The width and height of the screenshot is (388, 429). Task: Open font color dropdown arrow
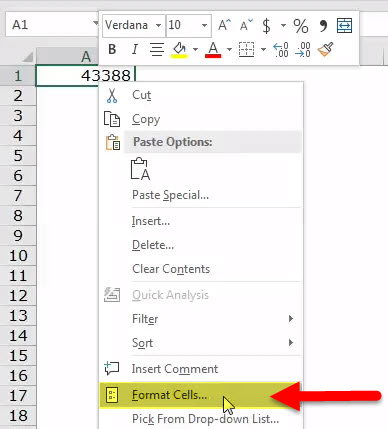tap(229, 50)
